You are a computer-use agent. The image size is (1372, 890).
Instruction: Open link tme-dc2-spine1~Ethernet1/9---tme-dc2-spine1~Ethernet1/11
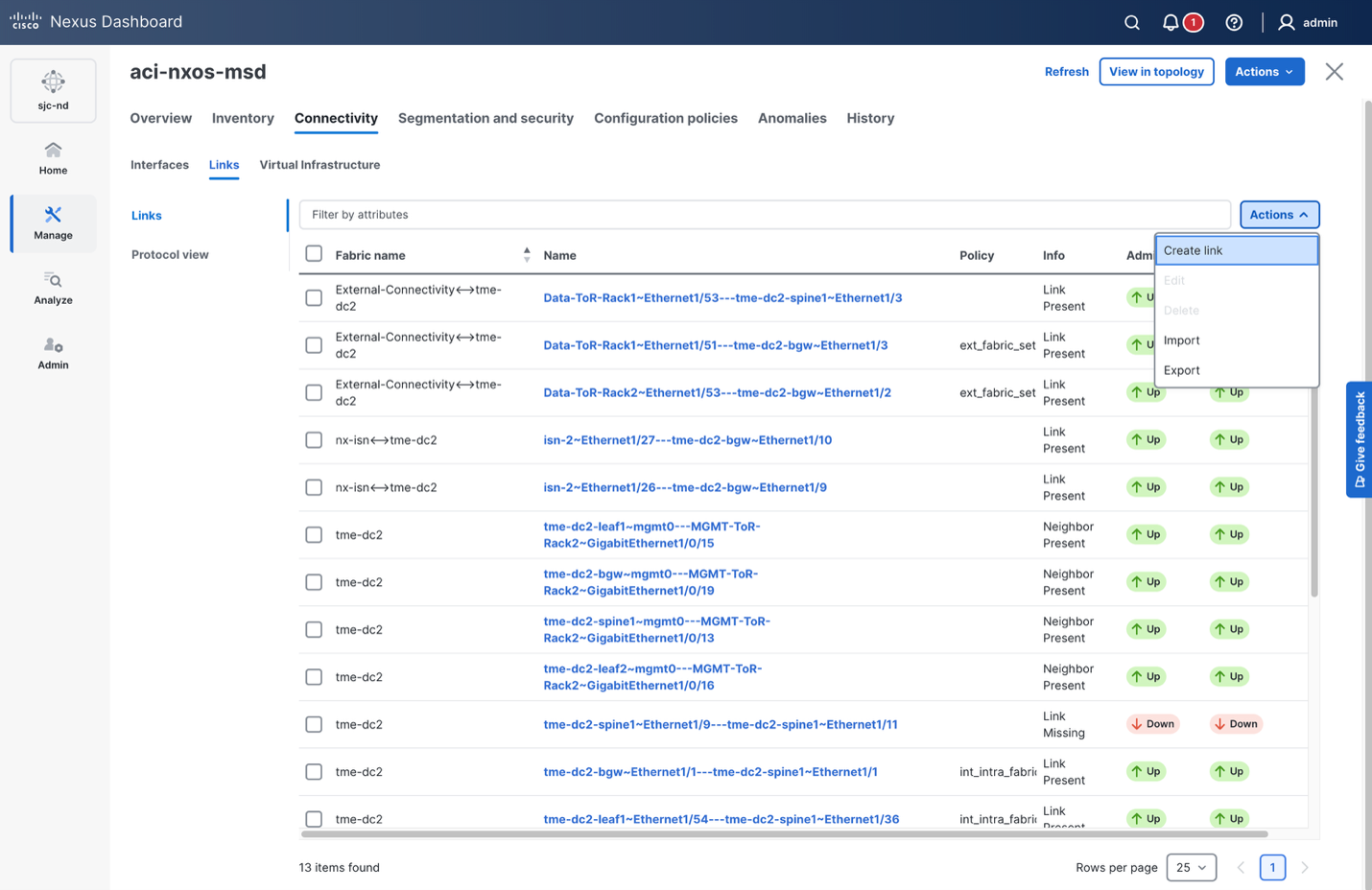[721, 724]
